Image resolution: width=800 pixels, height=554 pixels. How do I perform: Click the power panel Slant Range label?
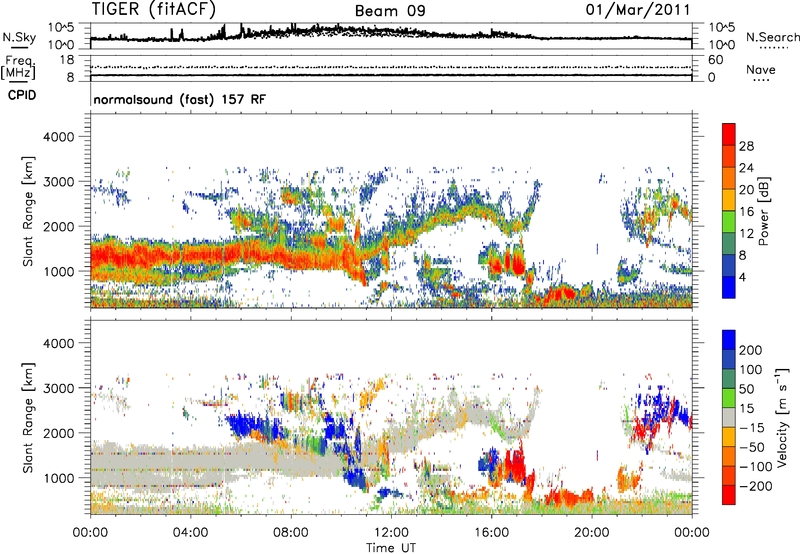coord(28,211)
